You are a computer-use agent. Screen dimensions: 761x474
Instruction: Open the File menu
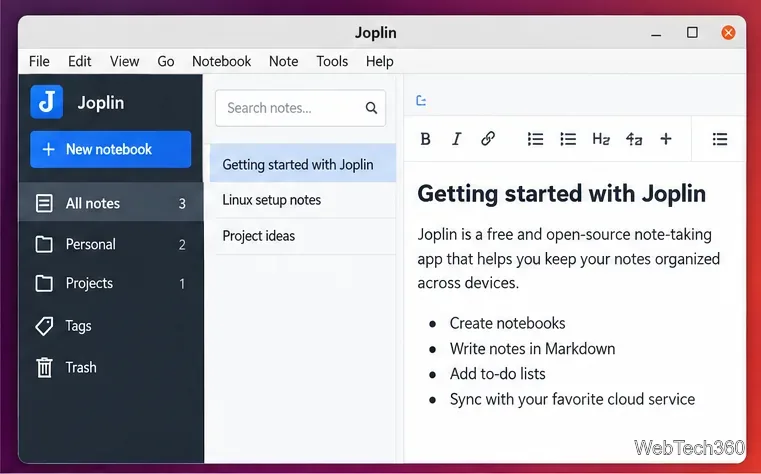[39, 61]
